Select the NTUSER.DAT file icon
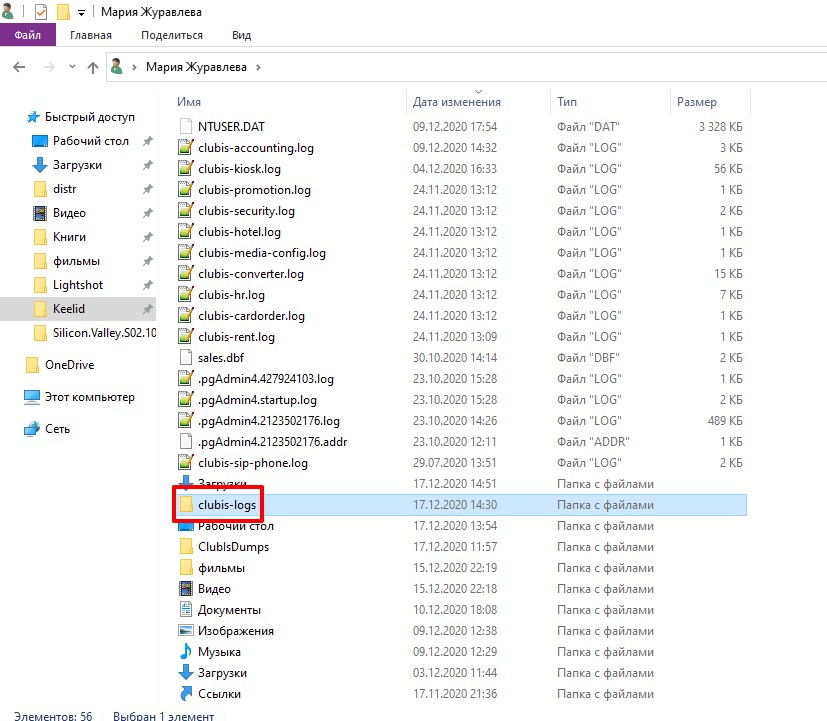 tap(186, 127)
